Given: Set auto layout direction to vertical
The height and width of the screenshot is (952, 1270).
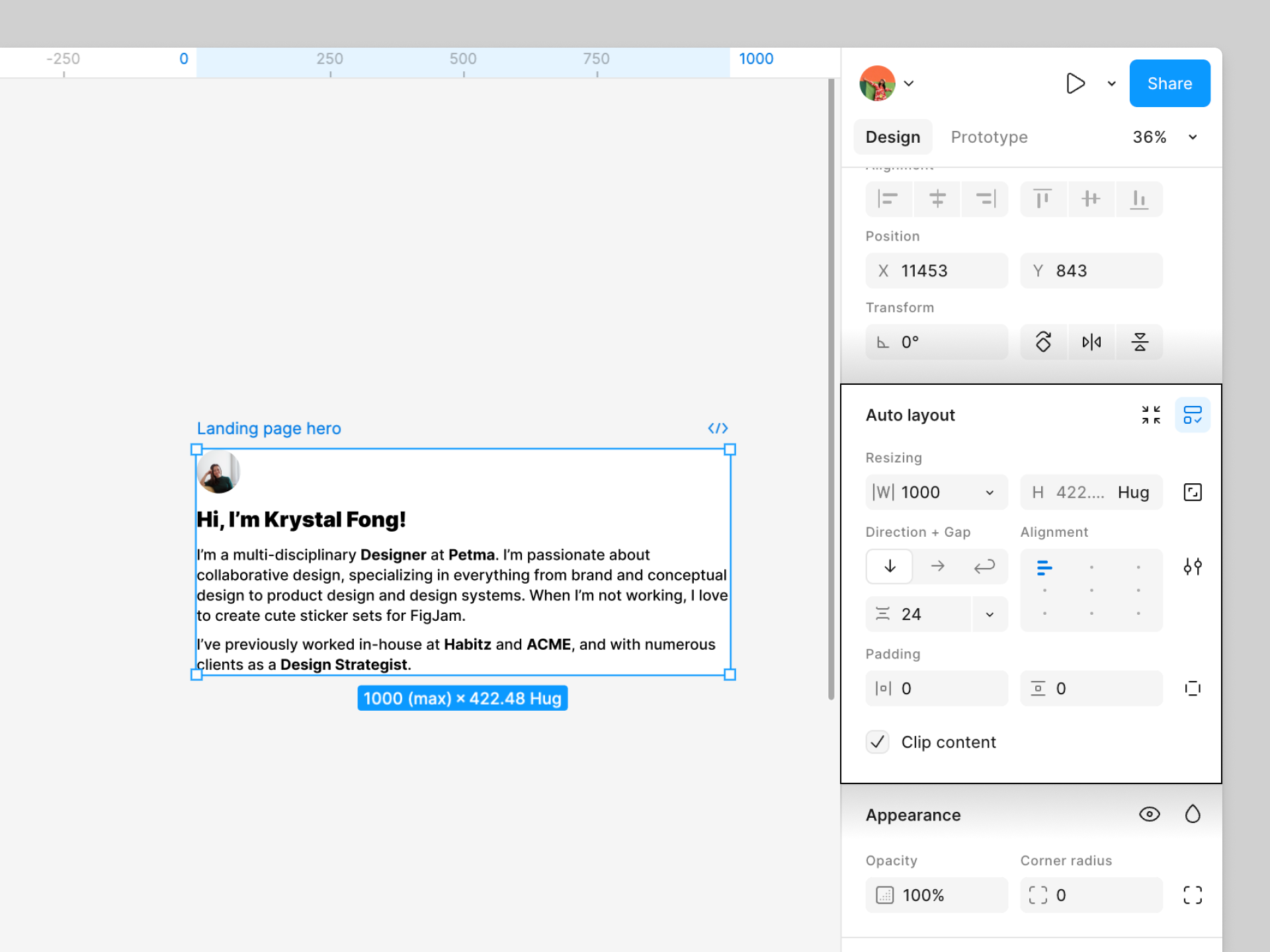Looking at the screenshot, I should (890, 567).
